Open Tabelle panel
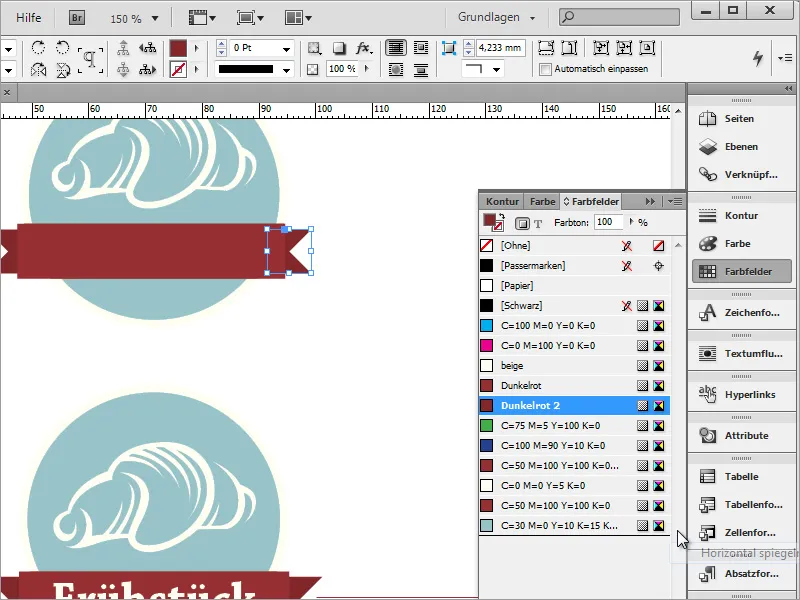800x600 pixels. pyautogui.click(x=741, y=477)
